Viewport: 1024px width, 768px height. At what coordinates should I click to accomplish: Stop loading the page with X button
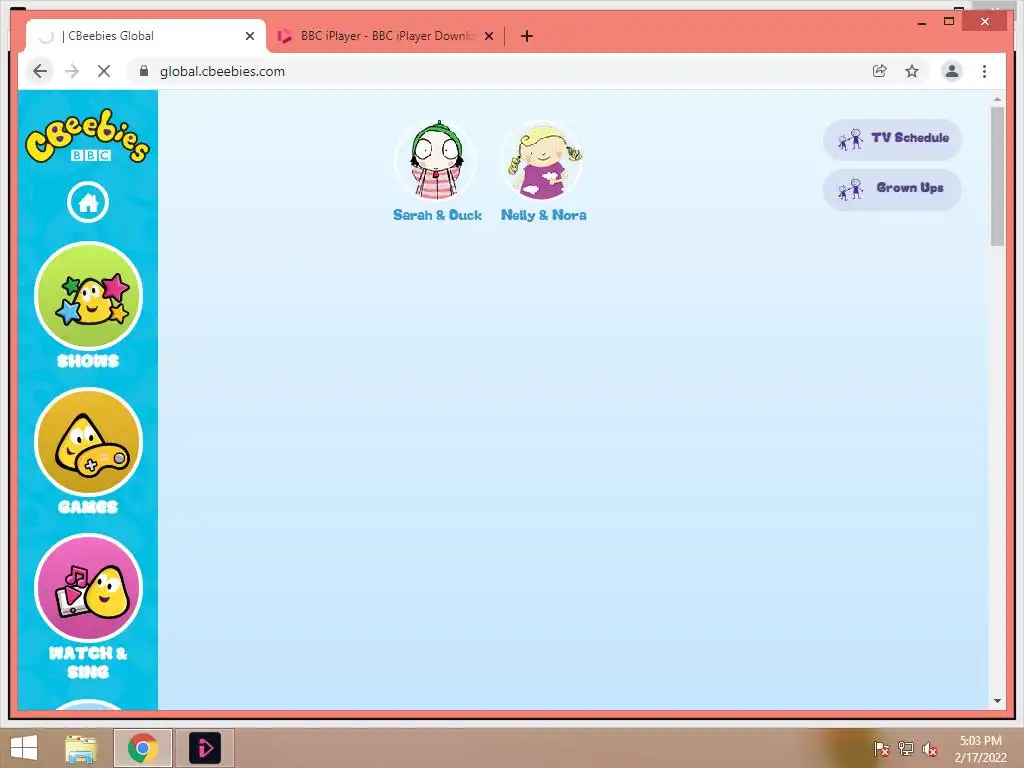coord(104,71)
